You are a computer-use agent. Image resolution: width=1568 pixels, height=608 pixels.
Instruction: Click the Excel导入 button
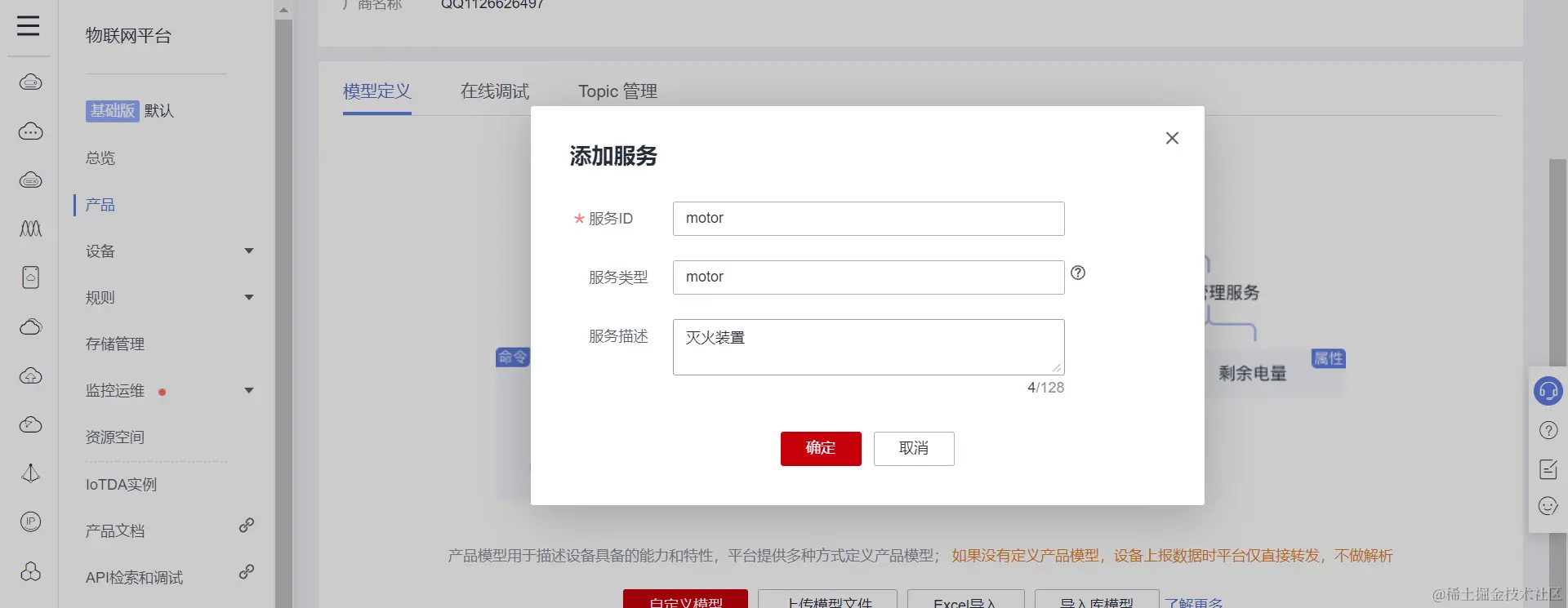[x=965, y=600]
